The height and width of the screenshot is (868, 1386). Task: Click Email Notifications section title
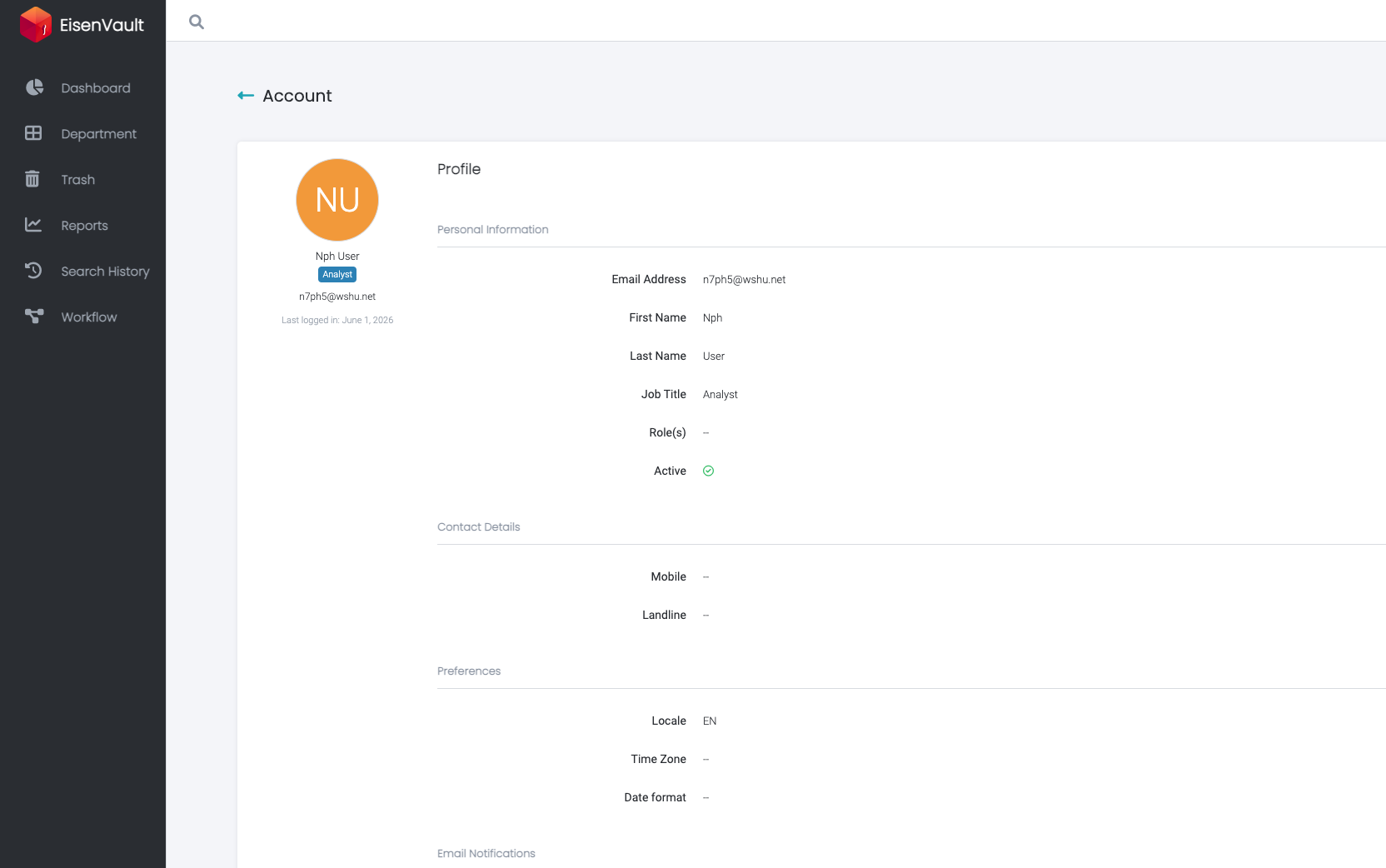coord(486,853)
